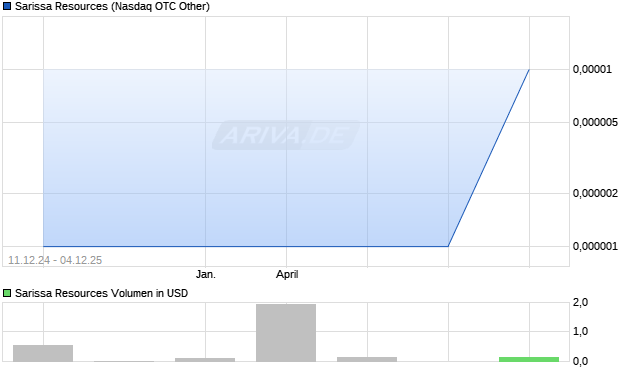Click the green volume legend square
The image size is (620, 371).
pos(7,293)
